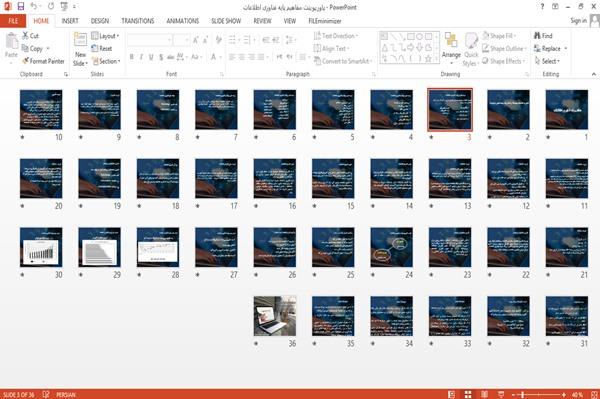Switch to Slide Sorter view in status bar
Screen dimensions: 600x399
coord(468,394)
